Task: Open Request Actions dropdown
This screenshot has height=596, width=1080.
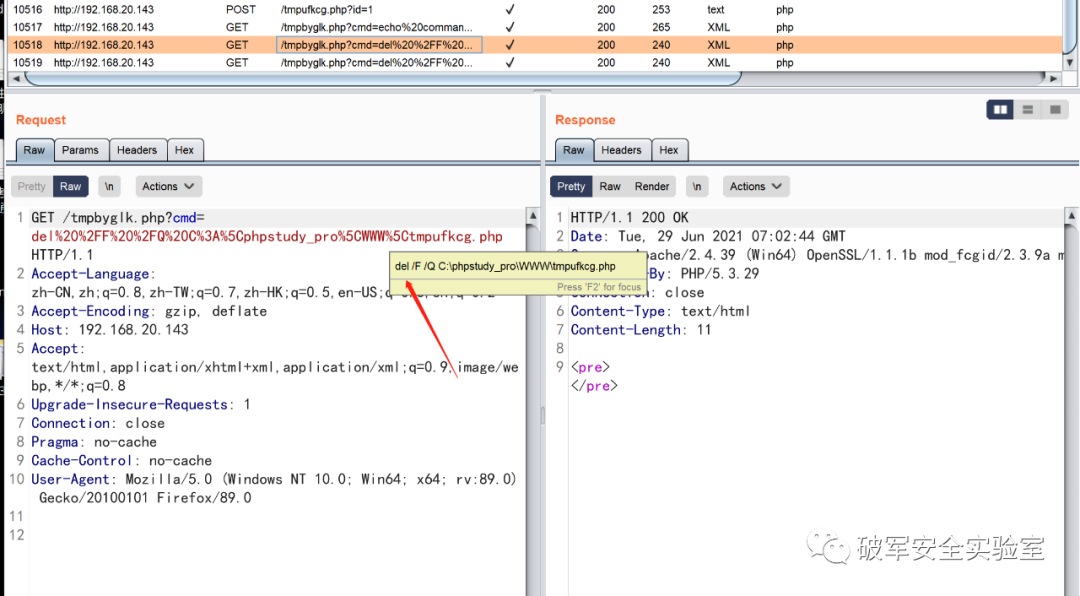Action: (x=167, y=186)
